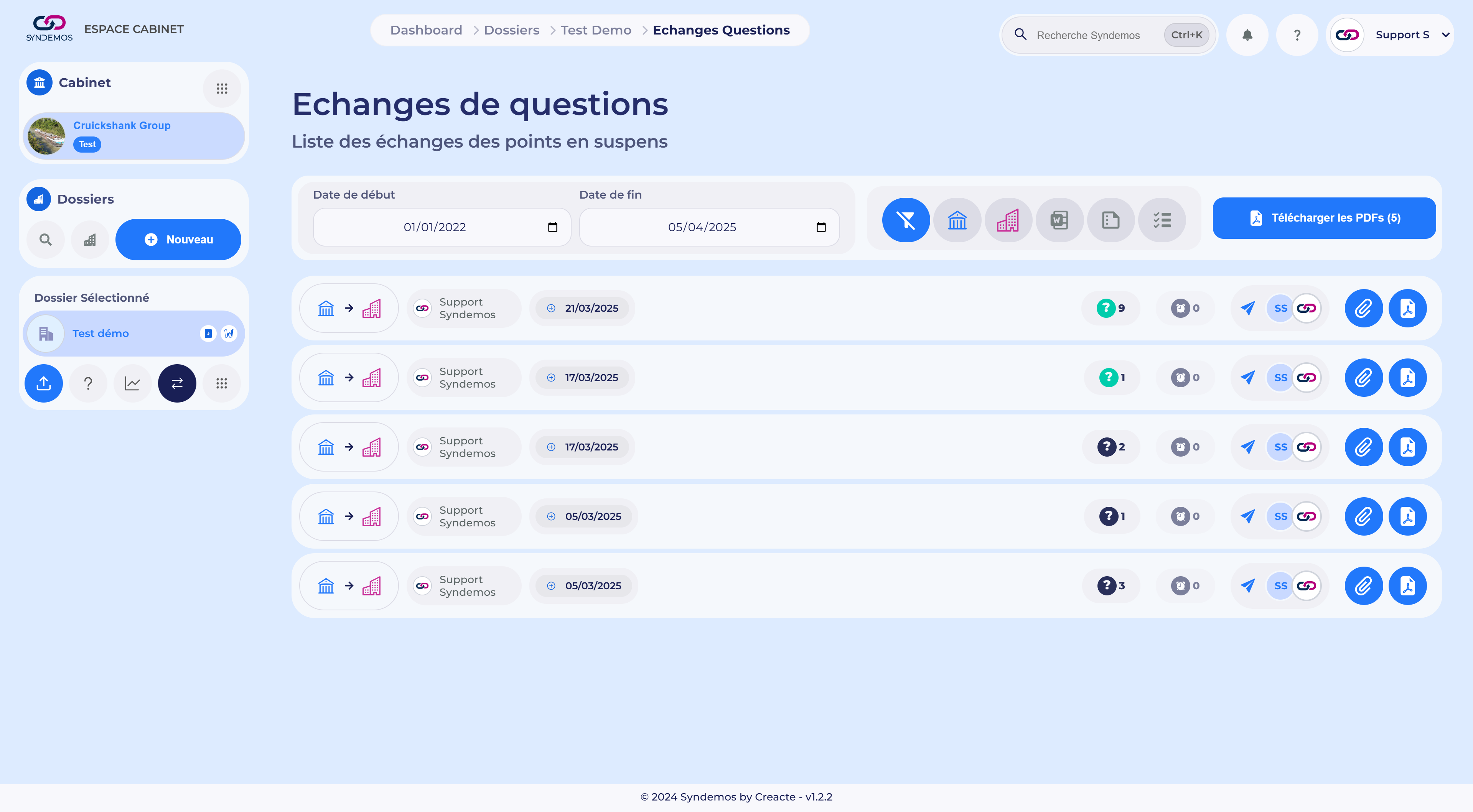Open attachments for the 21/03/2025 exchange

(1363, 309)
